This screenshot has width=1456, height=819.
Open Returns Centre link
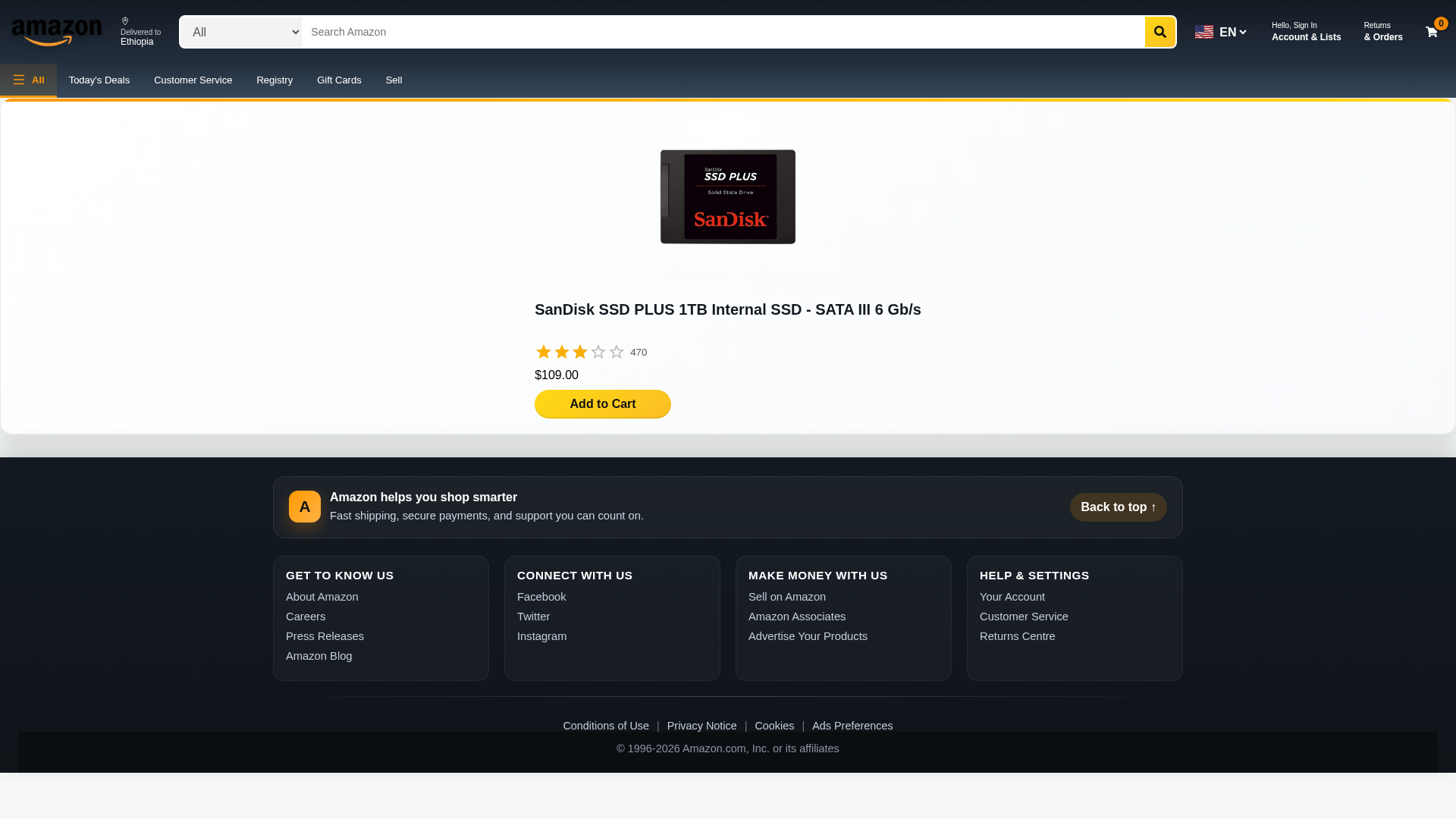(1018, 636)
